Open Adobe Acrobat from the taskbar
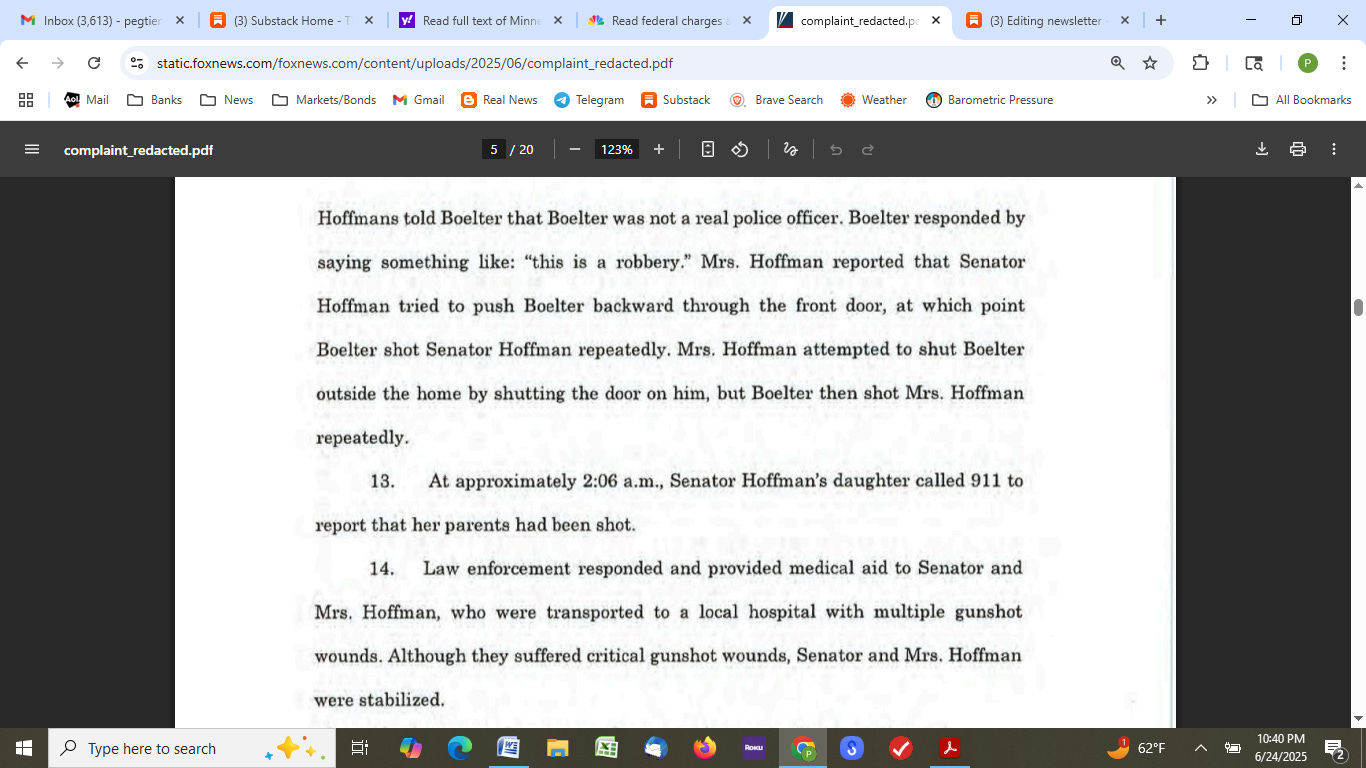 click(948, 748)
